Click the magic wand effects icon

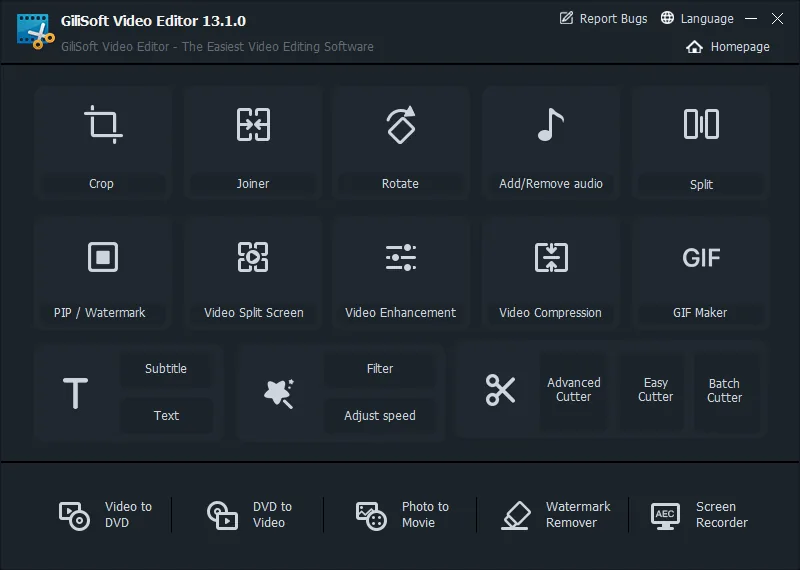coord(279,393)
